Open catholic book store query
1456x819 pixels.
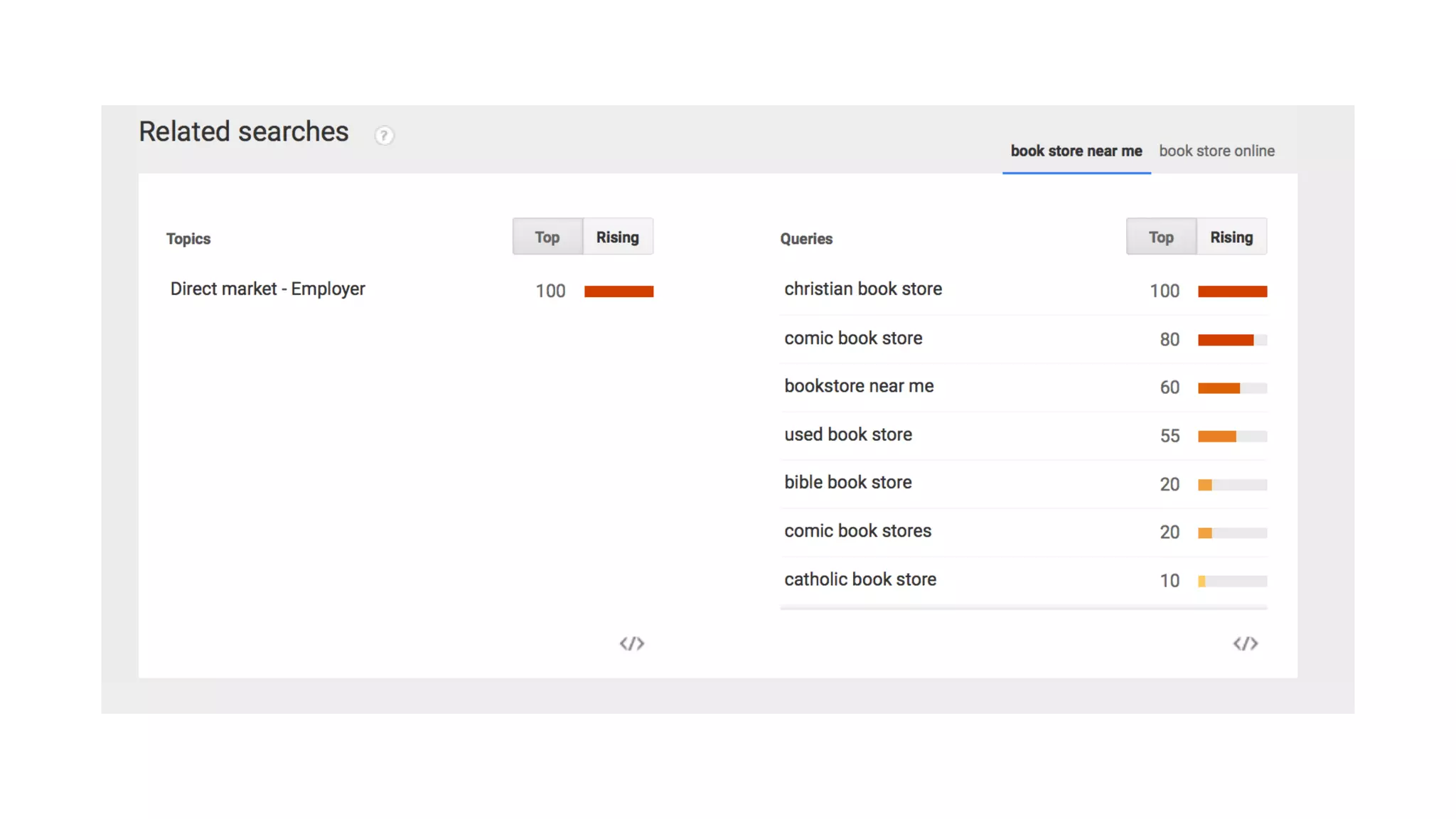pyautogui.click(x=860, y=579)
